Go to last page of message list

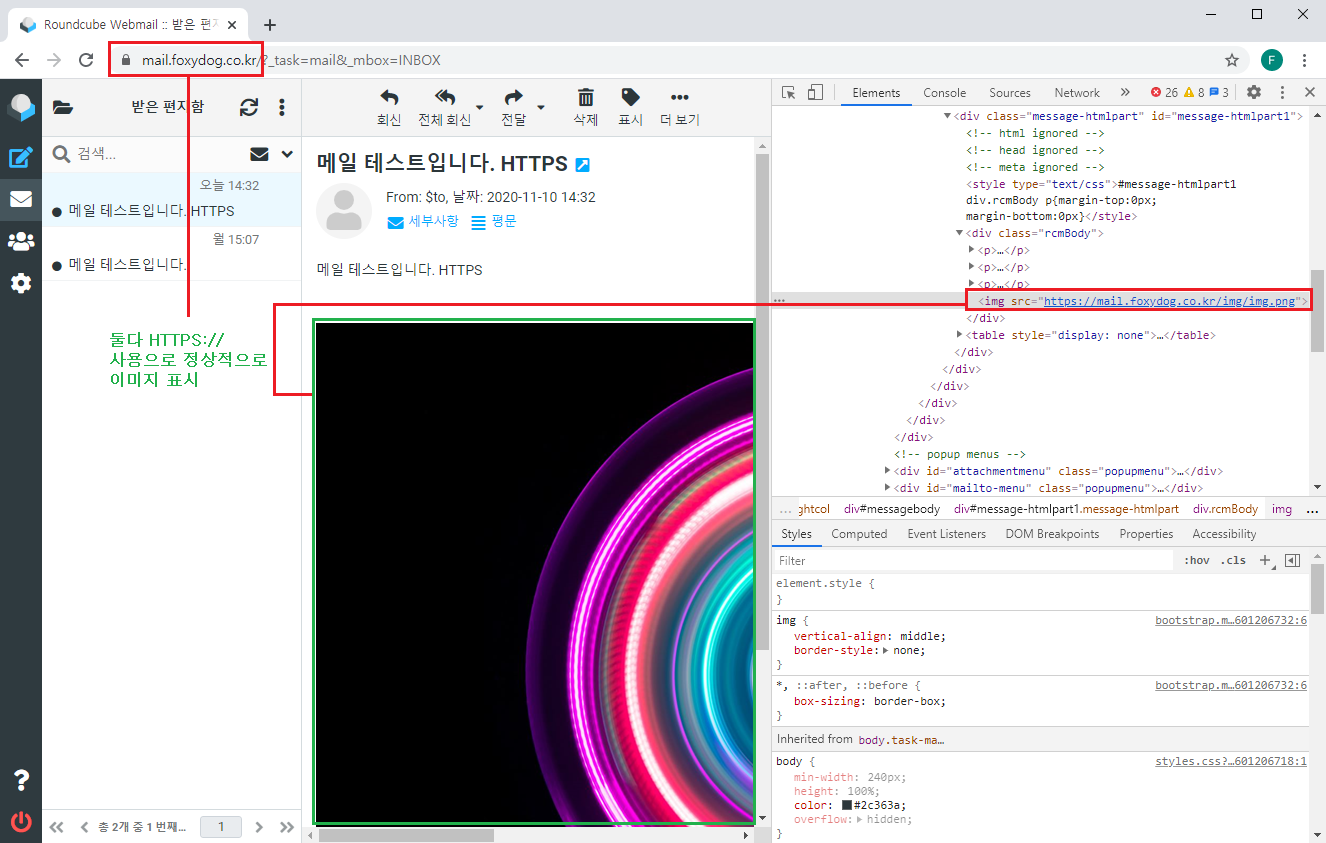[x=287, y=827]
